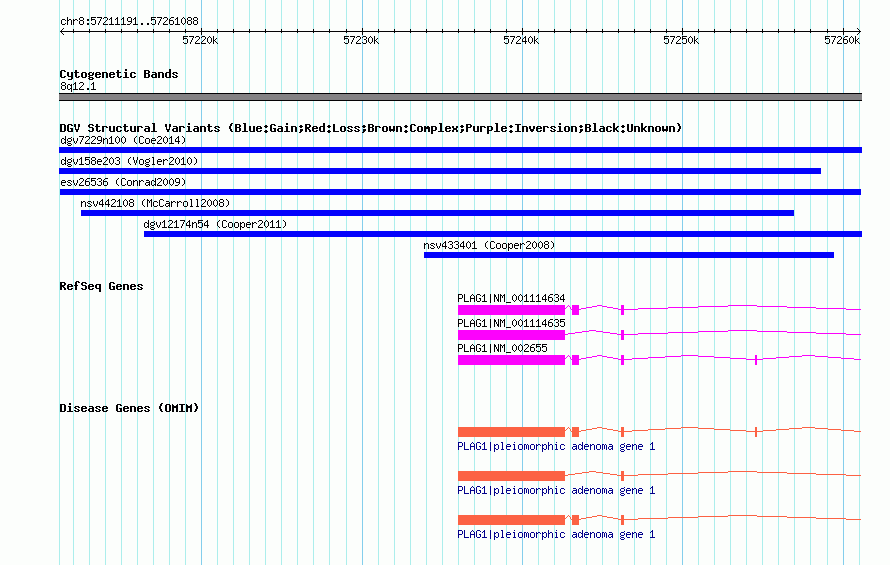Viewport: 890px width, 565px height.
Task: Click the first OMIM PLAG1 orange gene block
Action: [511, 432]
